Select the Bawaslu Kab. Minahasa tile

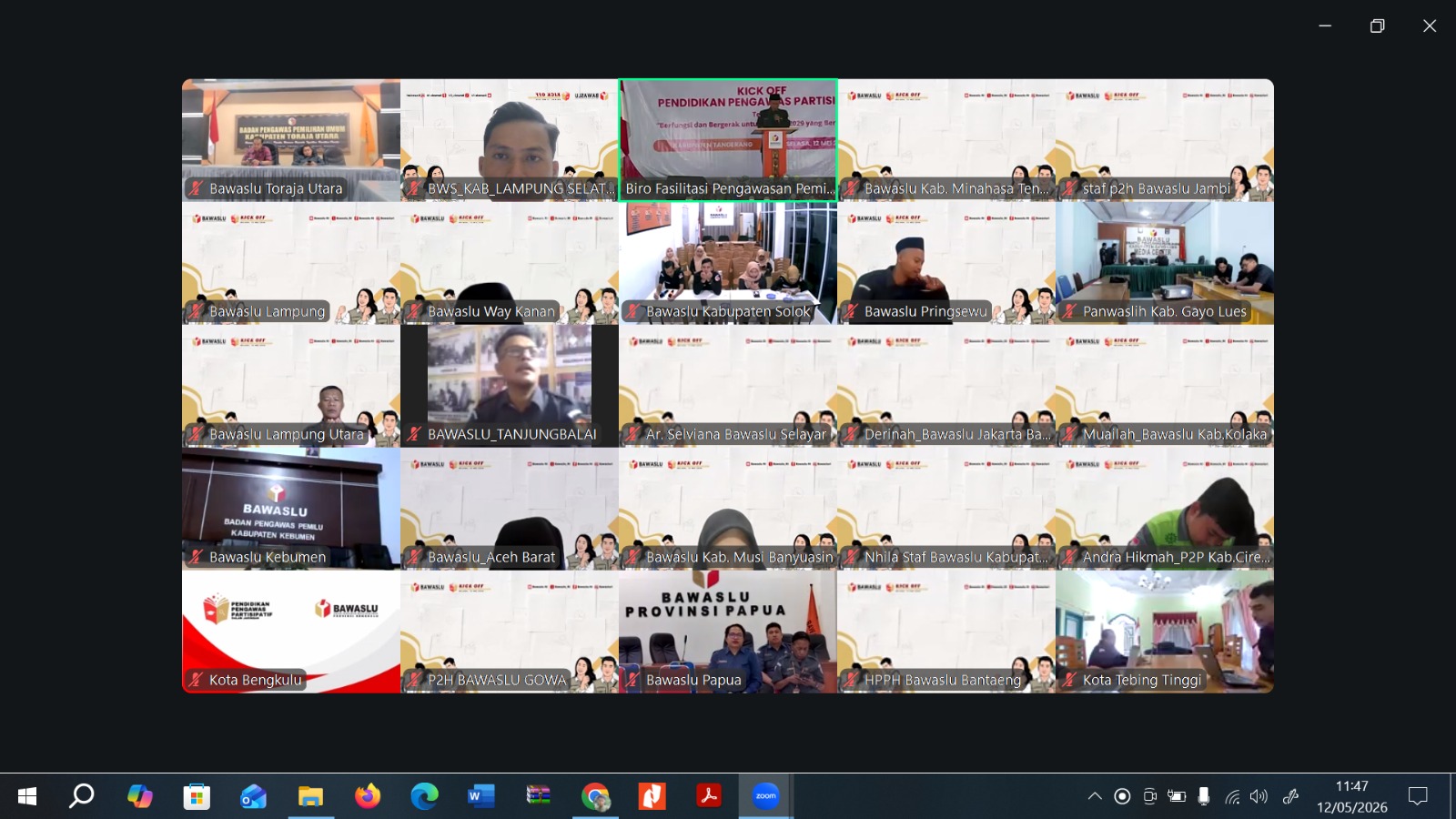[946, 140]
